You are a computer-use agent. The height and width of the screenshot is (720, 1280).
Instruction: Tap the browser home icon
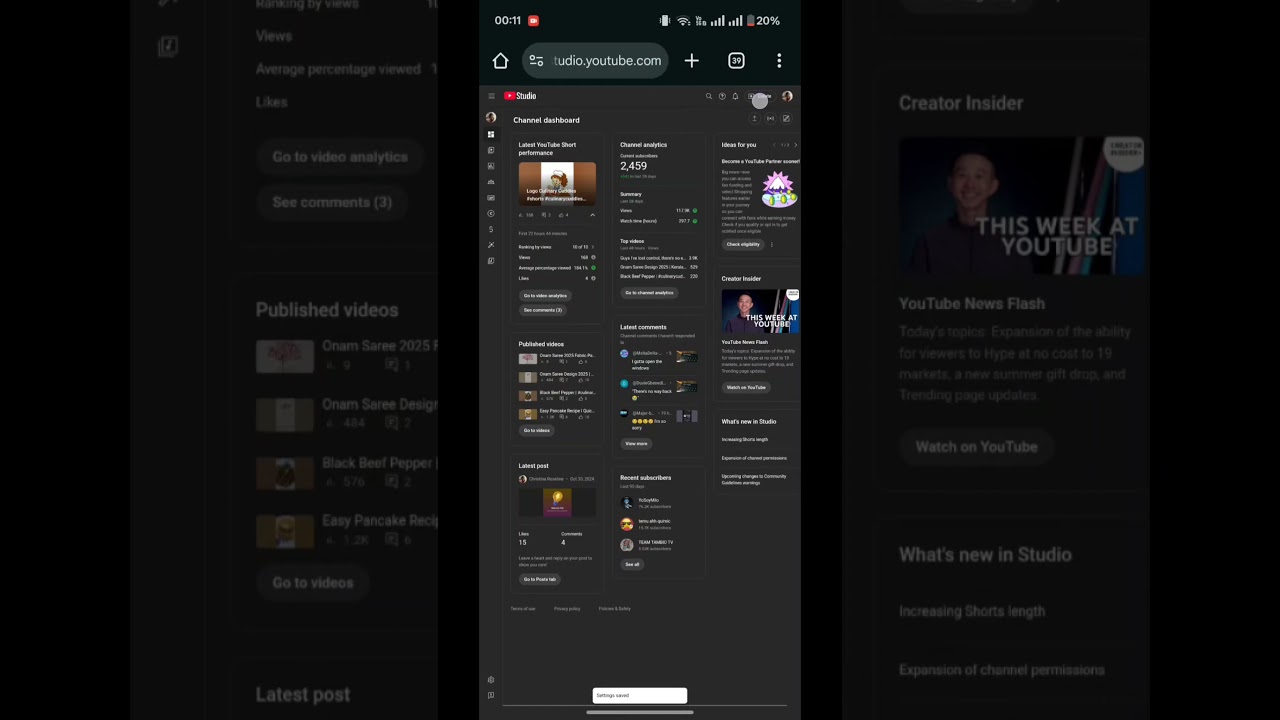pyautogui.click(x=501, y=61)
